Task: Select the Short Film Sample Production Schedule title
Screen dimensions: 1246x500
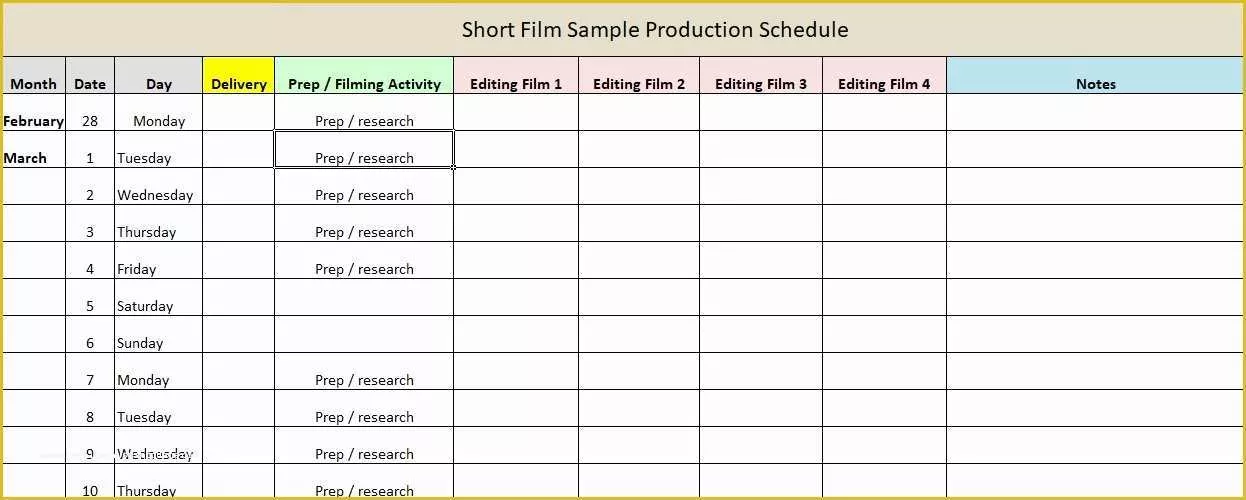Action: (x=655, y=29)
